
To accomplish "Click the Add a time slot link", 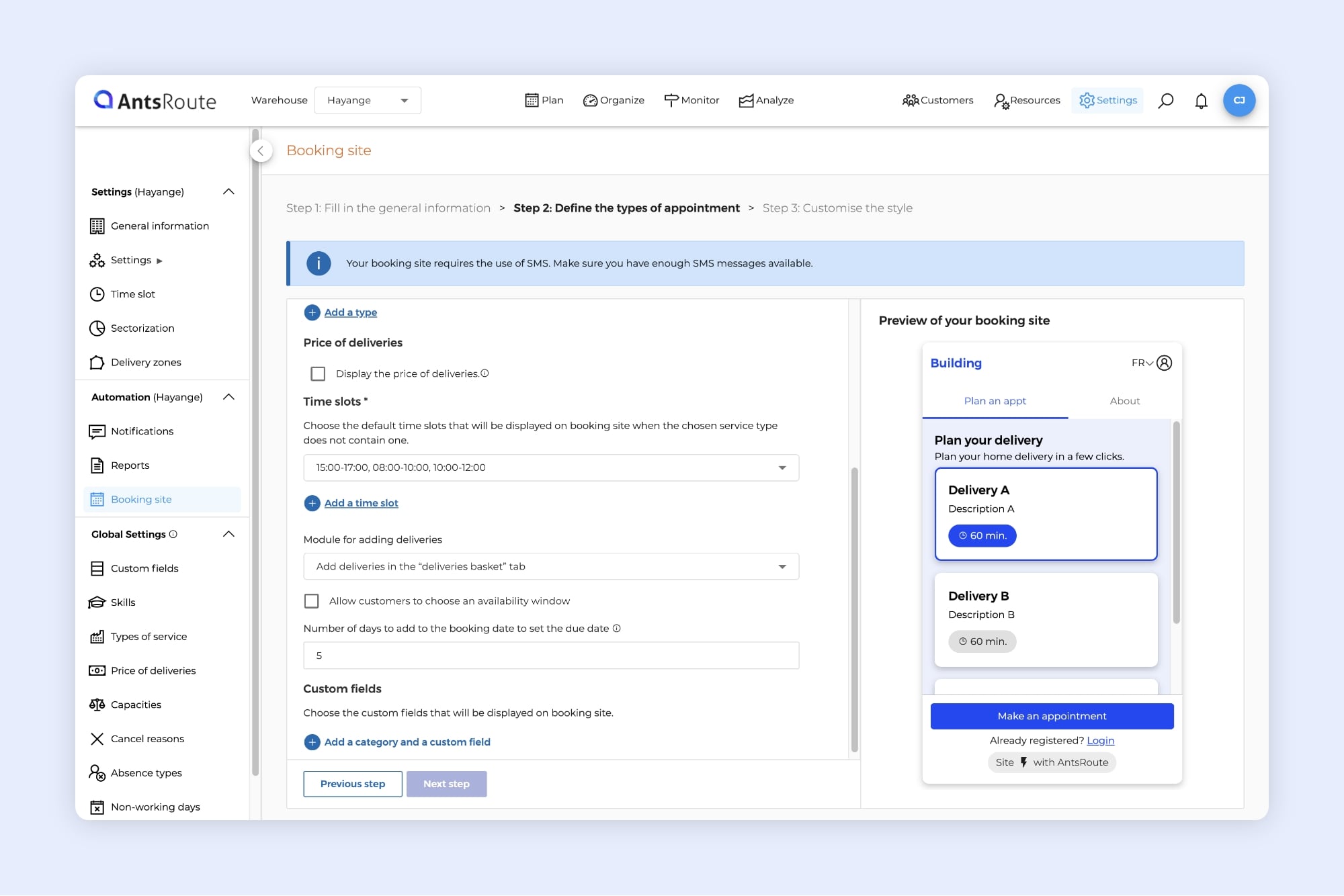I will click(x=361, y=503).
